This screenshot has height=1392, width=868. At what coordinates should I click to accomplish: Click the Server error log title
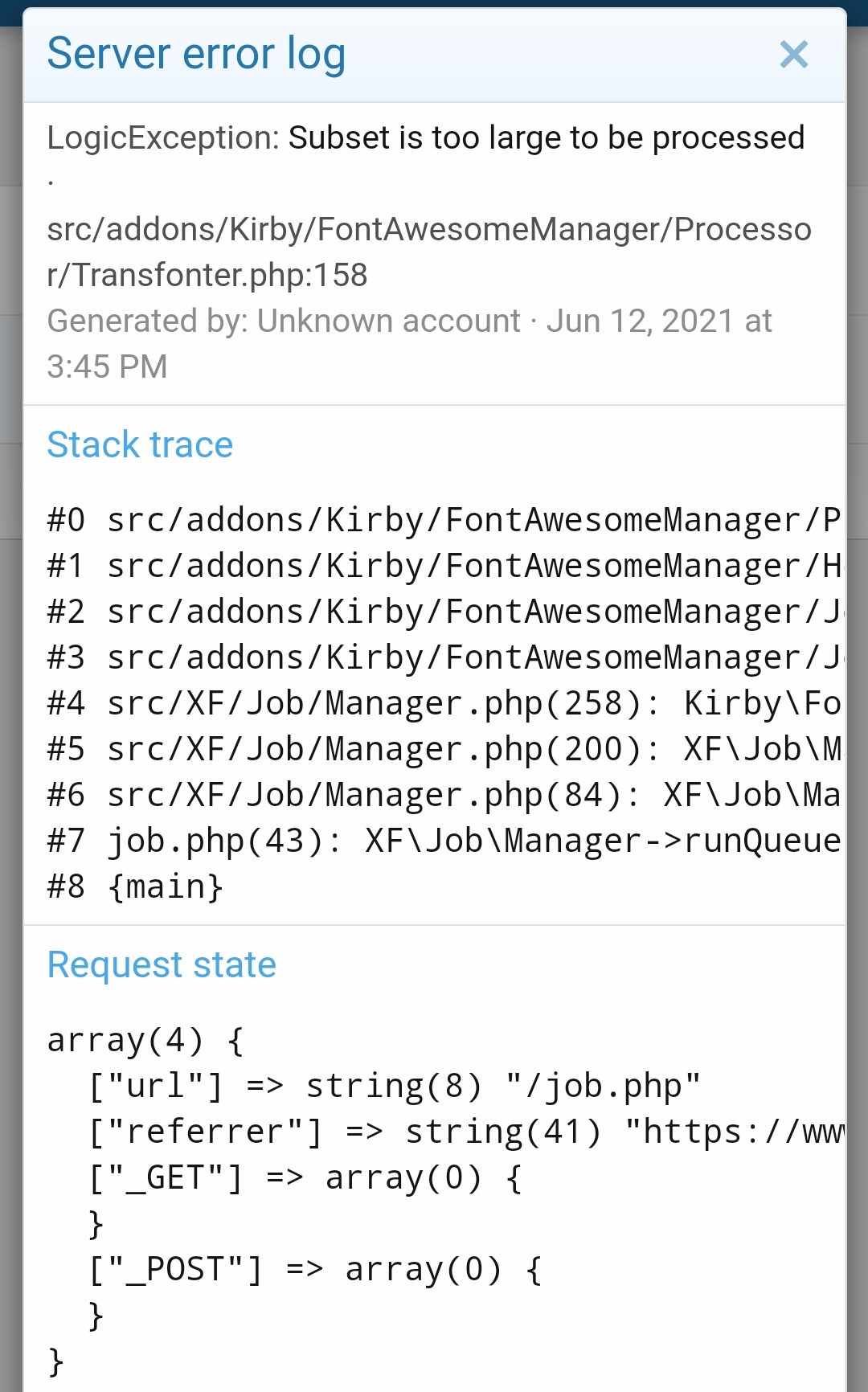click(196, 55)
